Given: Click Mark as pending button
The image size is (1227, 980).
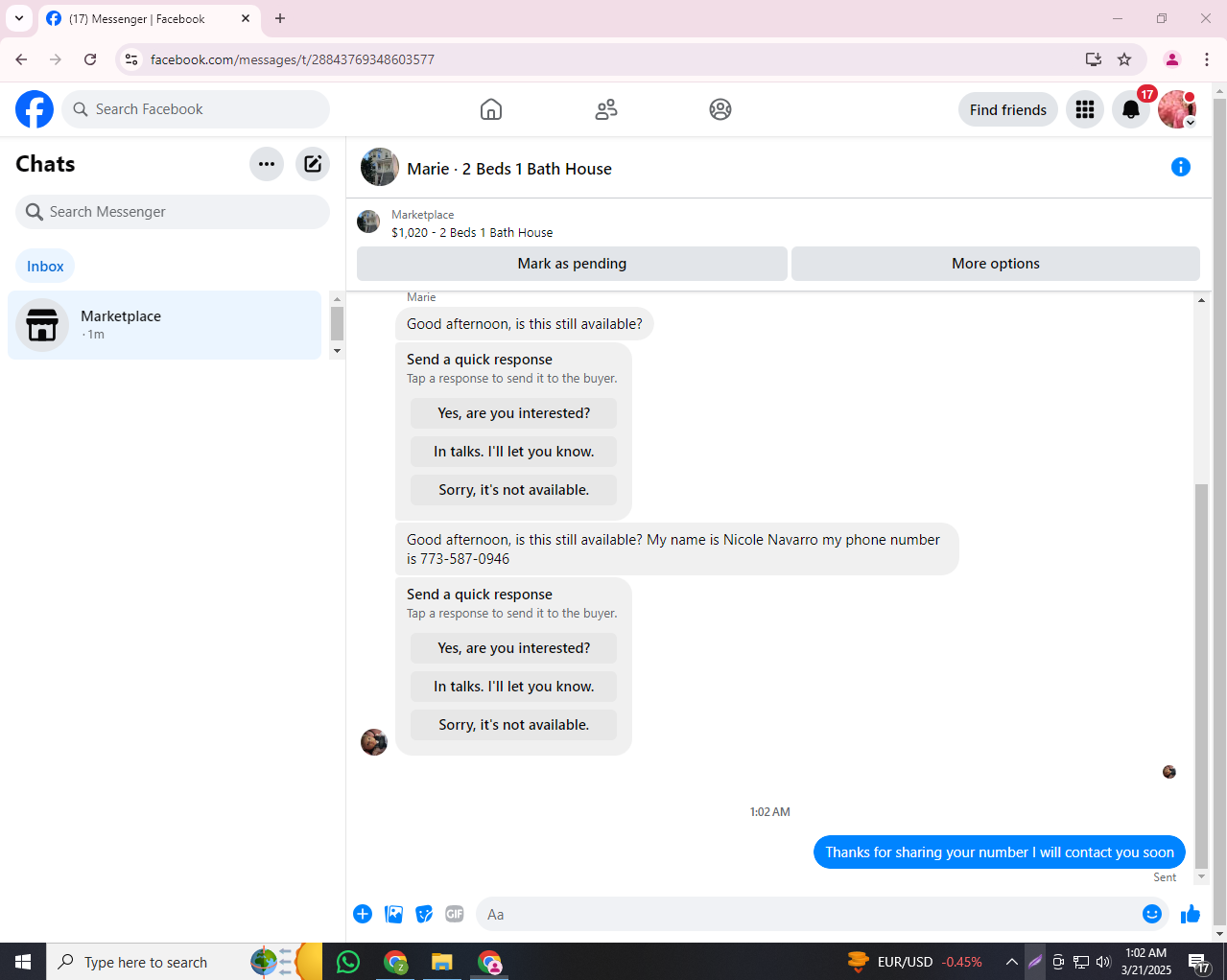Looking at the screenshot, I should tap(572, 264).
